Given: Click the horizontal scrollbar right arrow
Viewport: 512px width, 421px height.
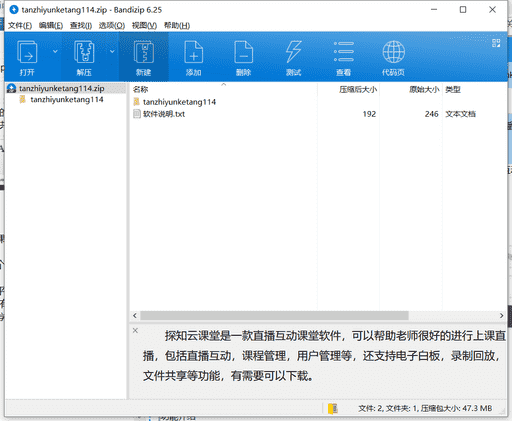Looking at the screenshot, I should click(x=501, y=315).
